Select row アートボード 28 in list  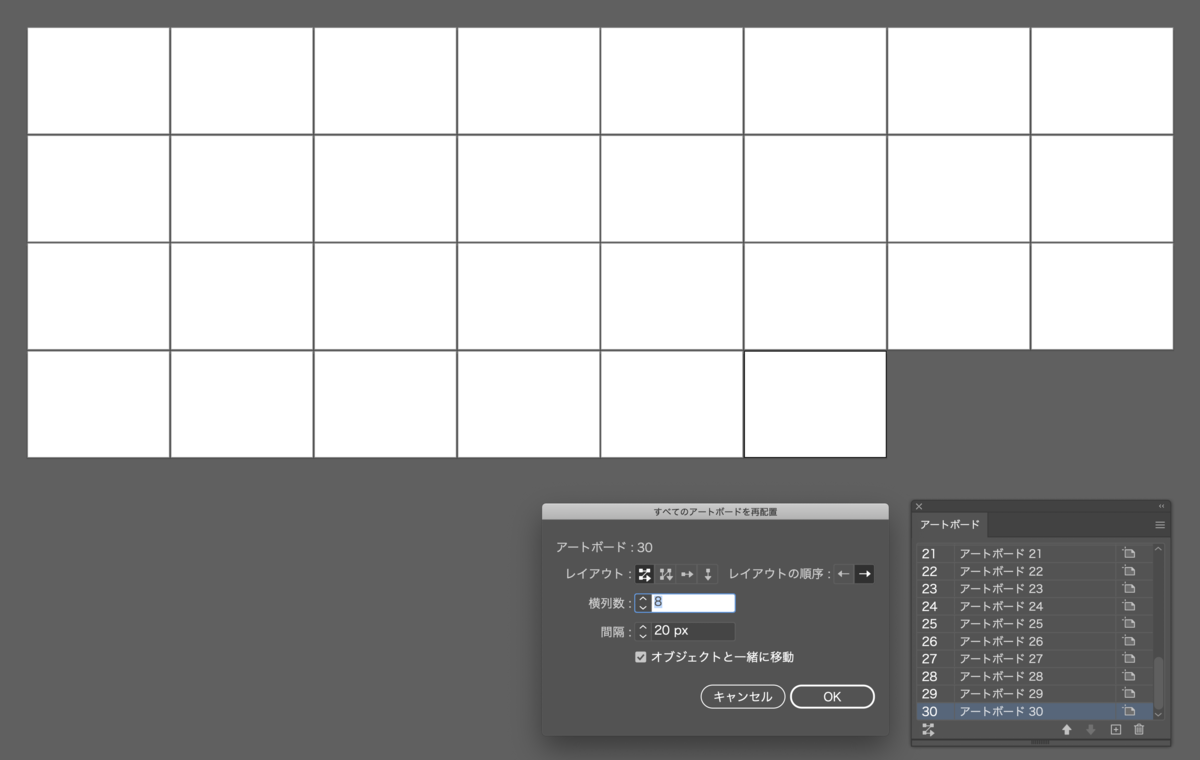click(x=1034, y=676)
